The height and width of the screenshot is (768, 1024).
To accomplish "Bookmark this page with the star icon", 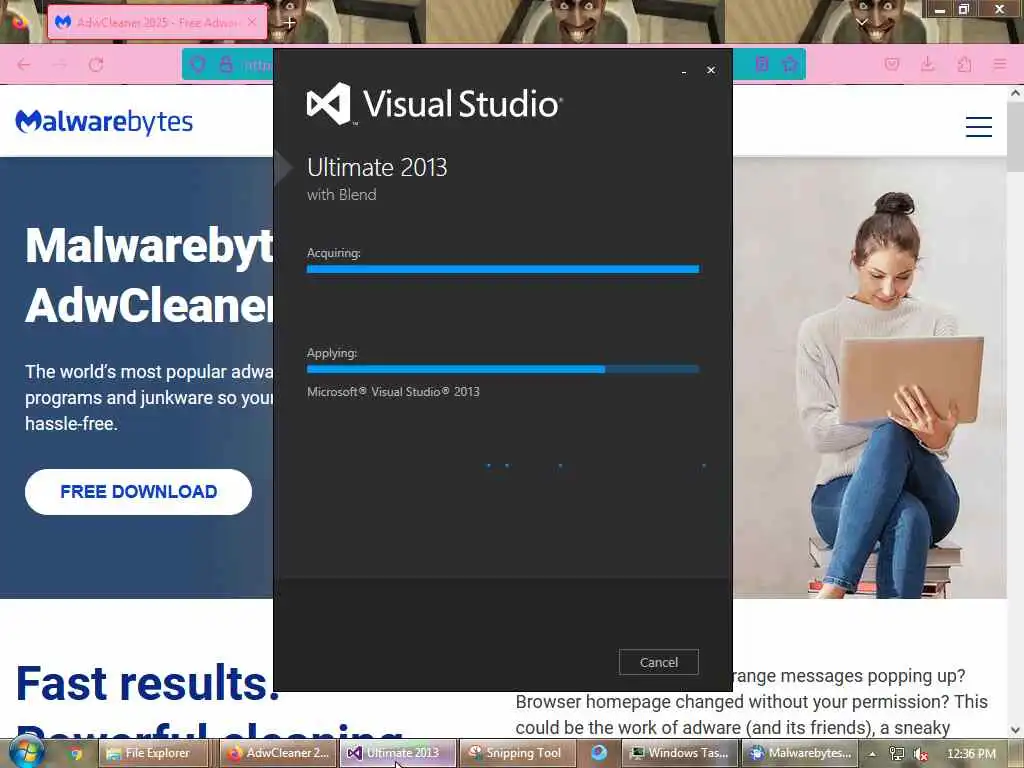I will pos(790,64).
